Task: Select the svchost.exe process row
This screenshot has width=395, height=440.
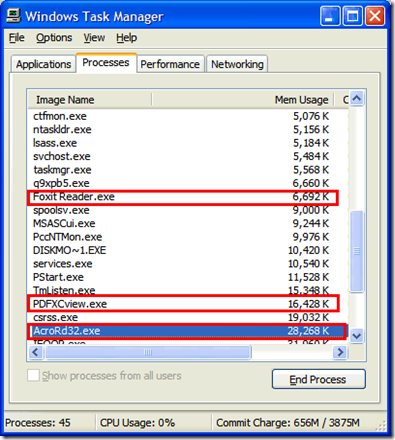Action: [x=187, y=156]
